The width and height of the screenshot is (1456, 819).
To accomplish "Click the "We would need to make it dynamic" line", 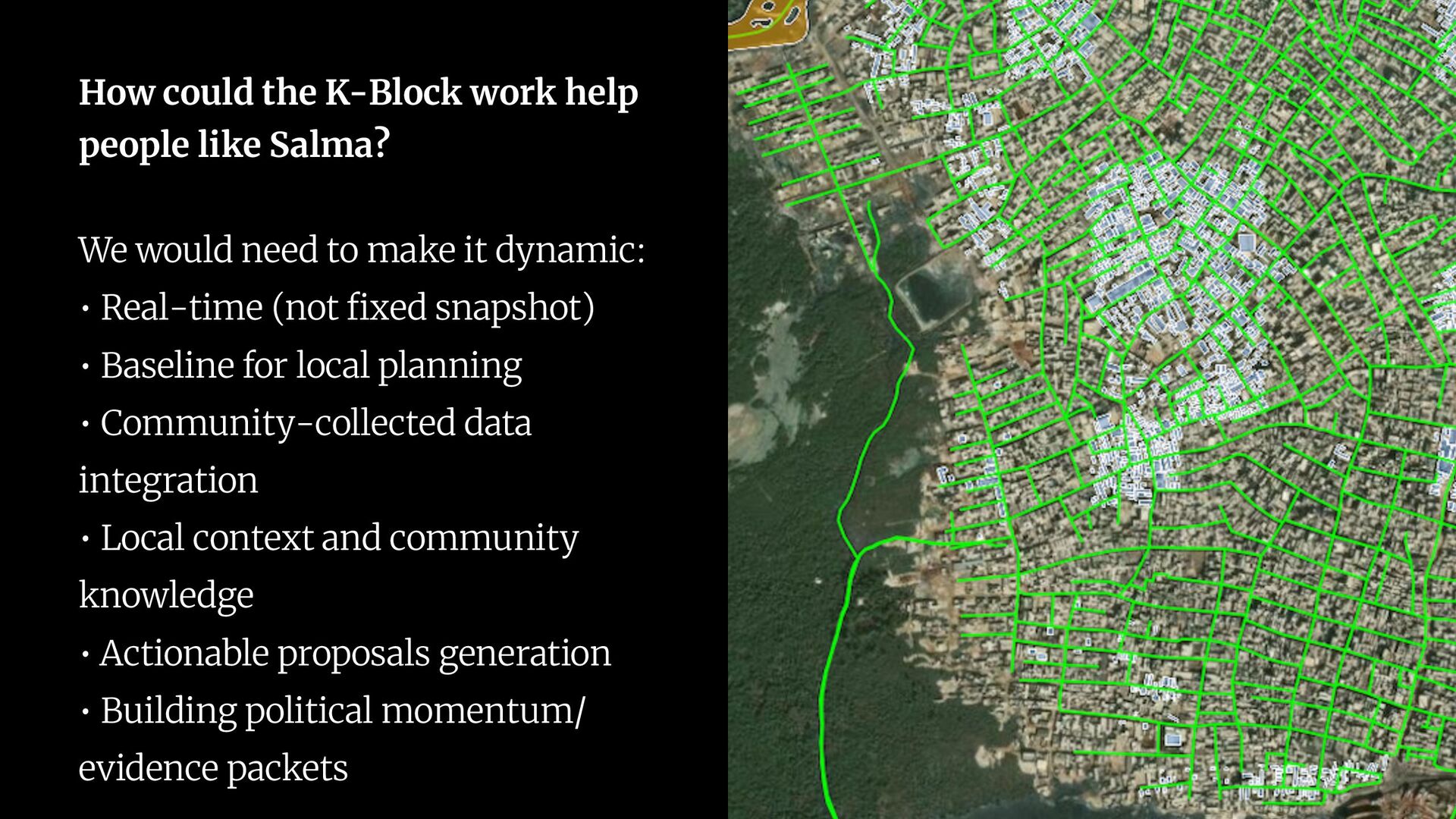I will (361, 250).
